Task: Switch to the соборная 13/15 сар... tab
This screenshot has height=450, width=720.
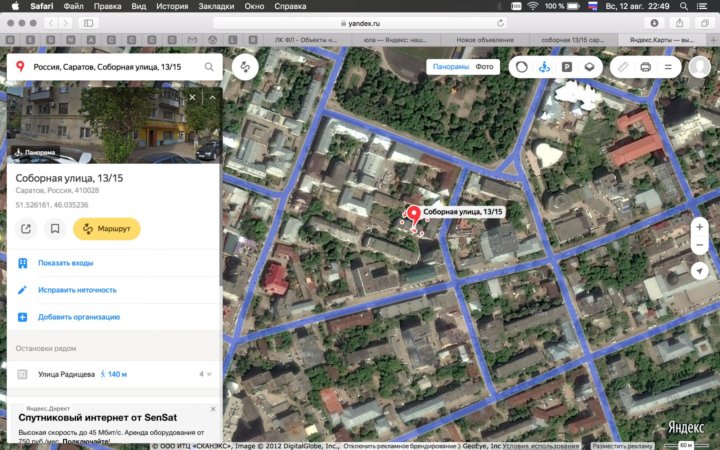Action: 573,40
